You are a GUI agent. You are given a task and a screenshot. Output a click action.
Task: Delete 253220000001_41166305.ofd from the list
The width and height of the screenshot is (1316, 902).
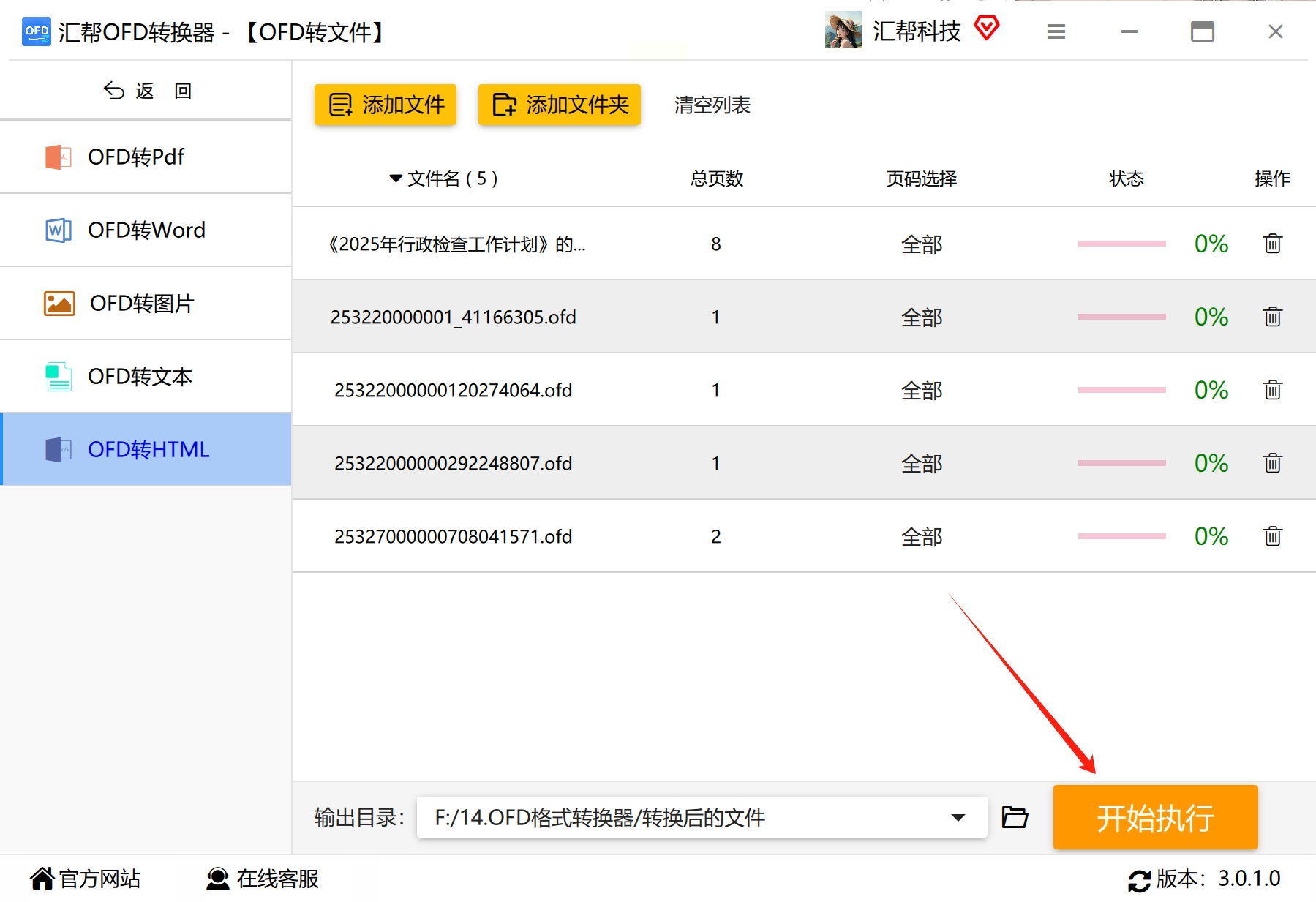tap(1272, 316)
